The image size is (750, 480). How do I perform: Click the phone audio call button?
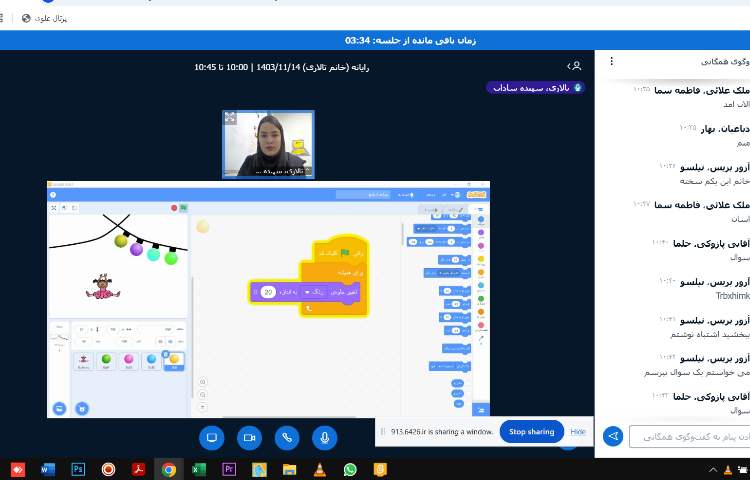[x=287, y=437]
